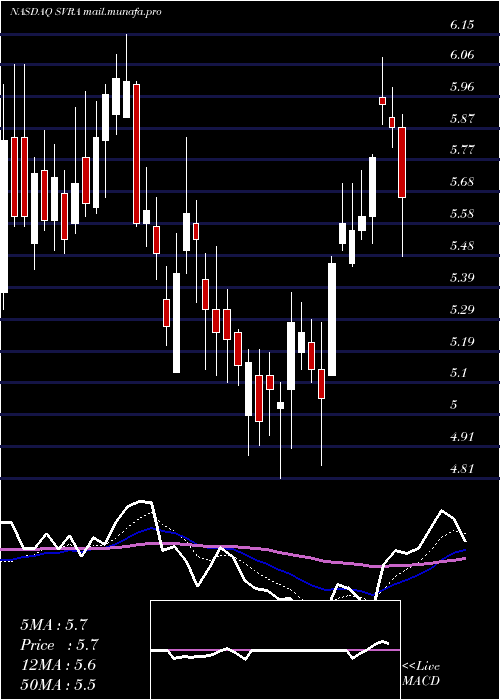The height and width of the screenshot is (700, 500).
Task: Click the <<Live MACD label
Action: pos(421,674)
